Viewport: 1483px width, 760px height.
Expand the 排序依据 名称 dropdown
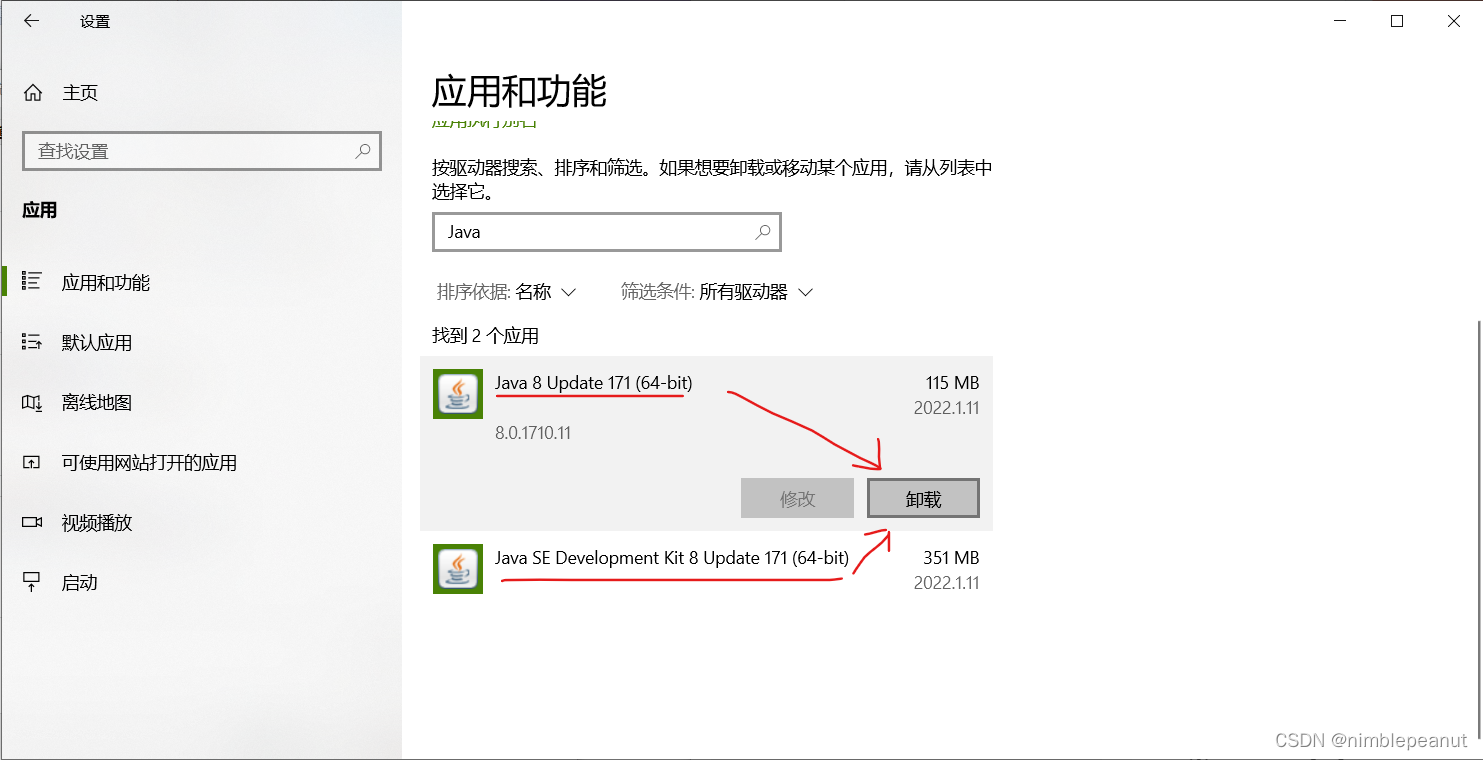click(507, 292)
